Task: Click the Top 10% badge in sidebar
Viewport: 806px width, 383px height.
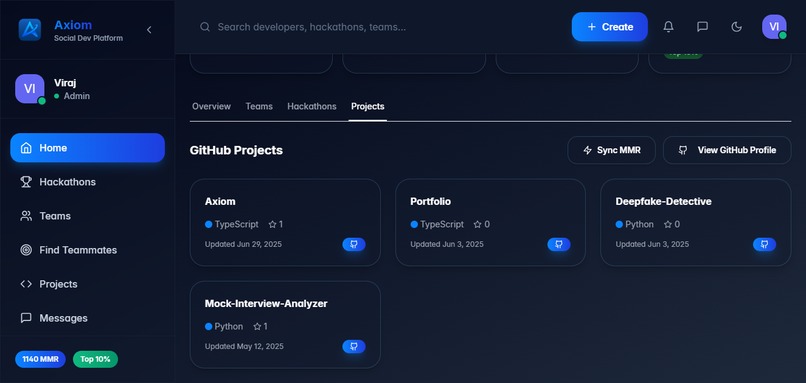Action: tap(95, 359)
